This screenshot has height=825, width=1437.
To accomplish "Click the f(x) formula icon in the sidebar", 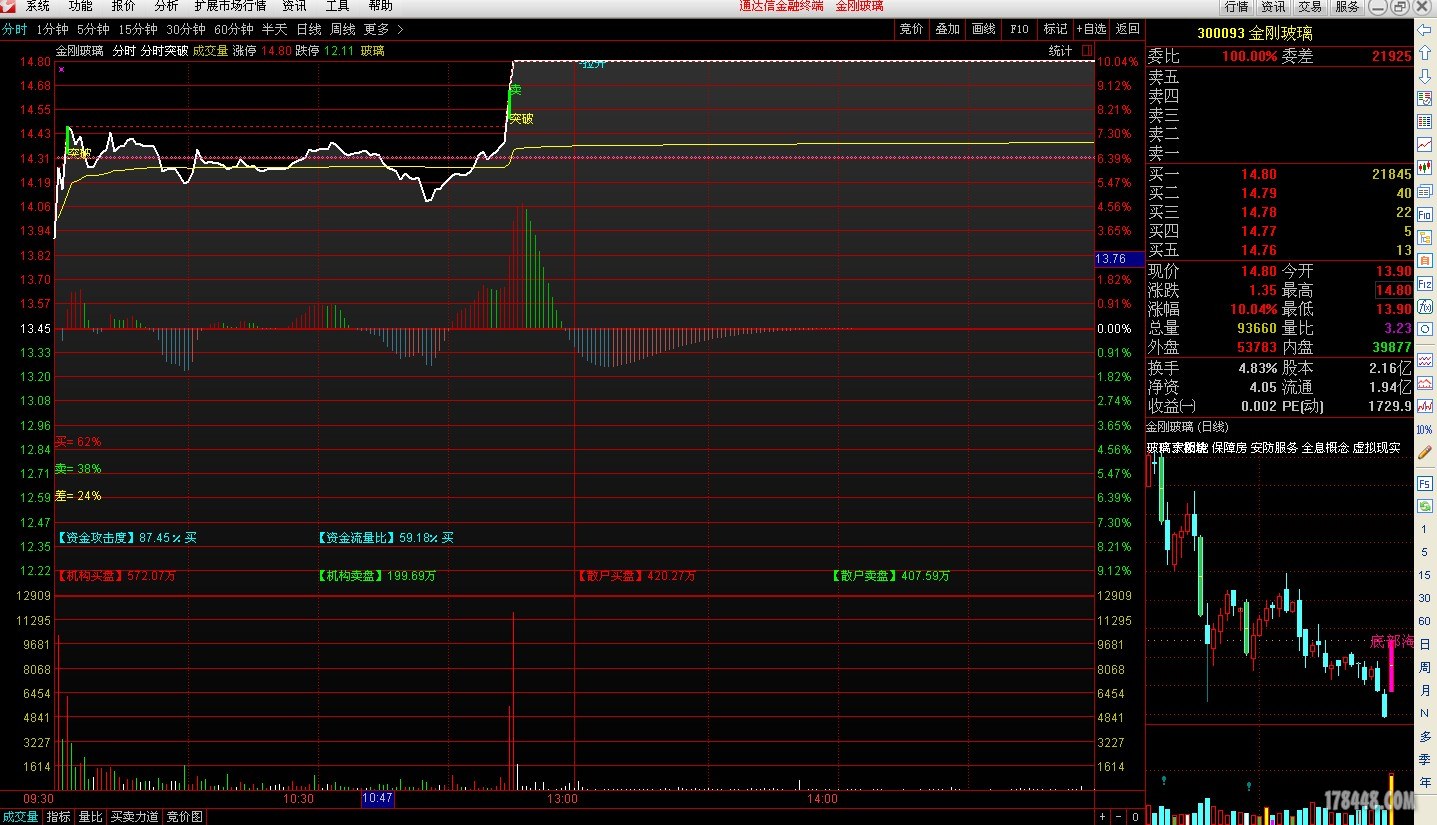I will coord(1424,306).
